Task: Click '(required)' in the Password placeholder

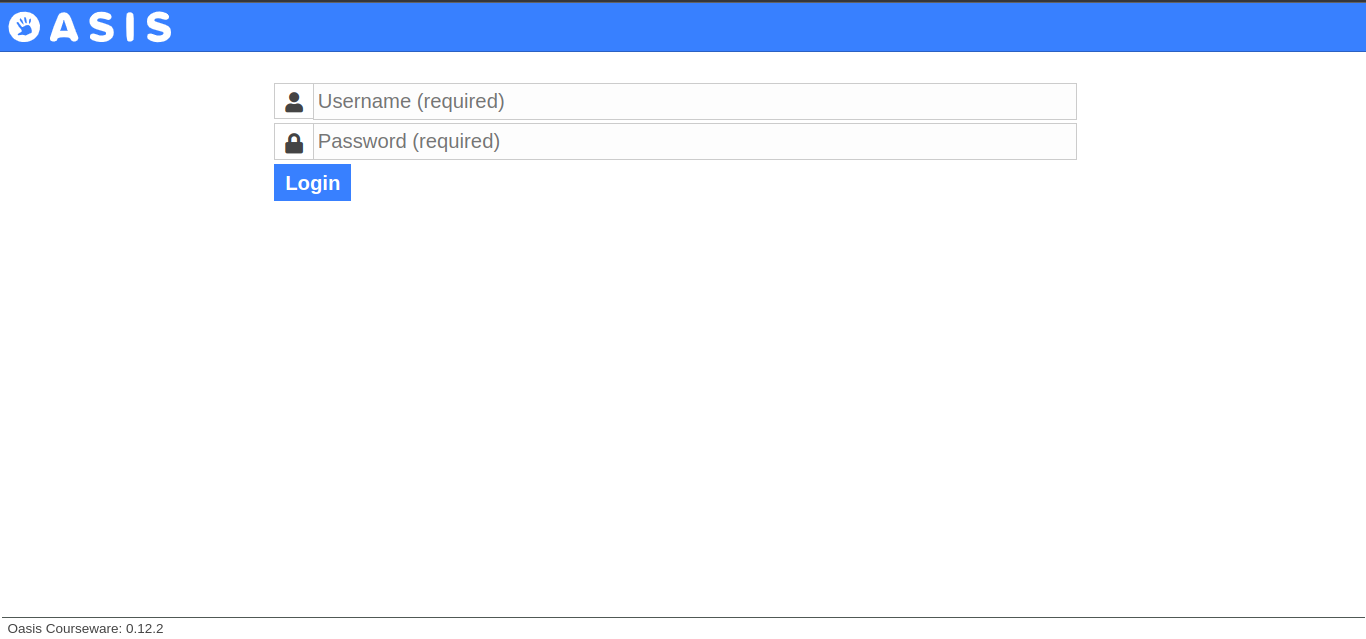Action: point(456,142)
